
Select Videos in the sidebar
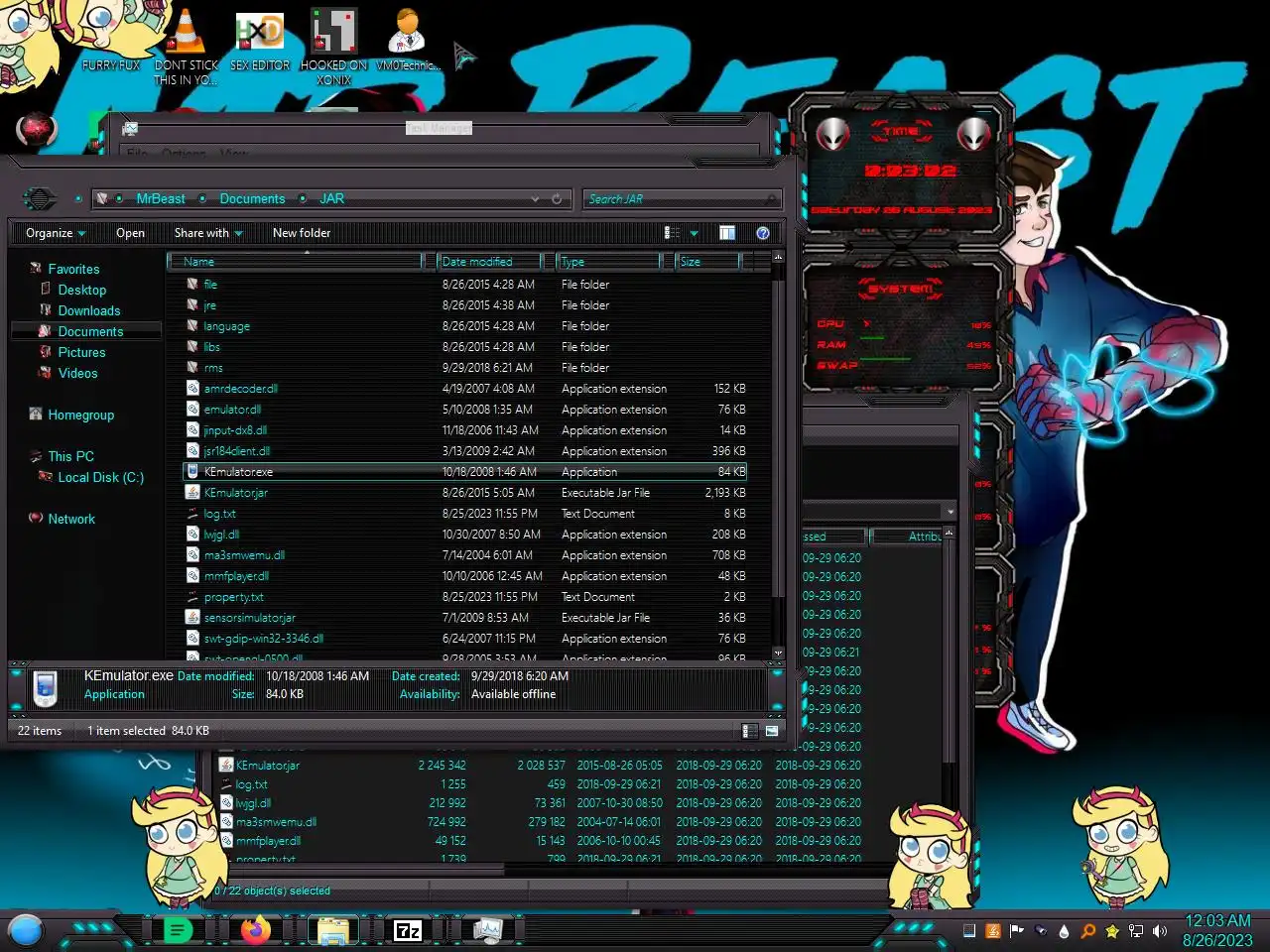click(77, 373)
